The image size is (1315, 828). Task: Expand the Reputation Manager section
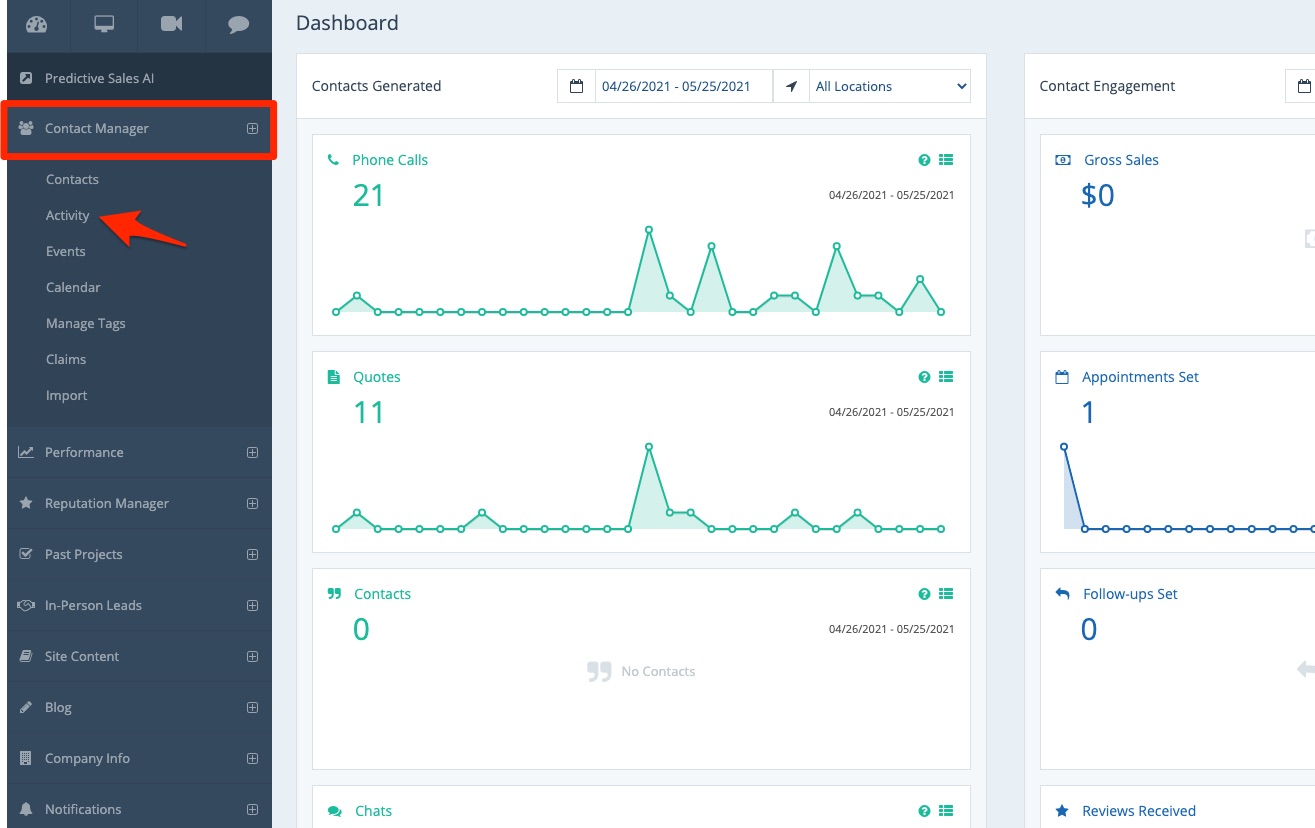coord(252,503)
